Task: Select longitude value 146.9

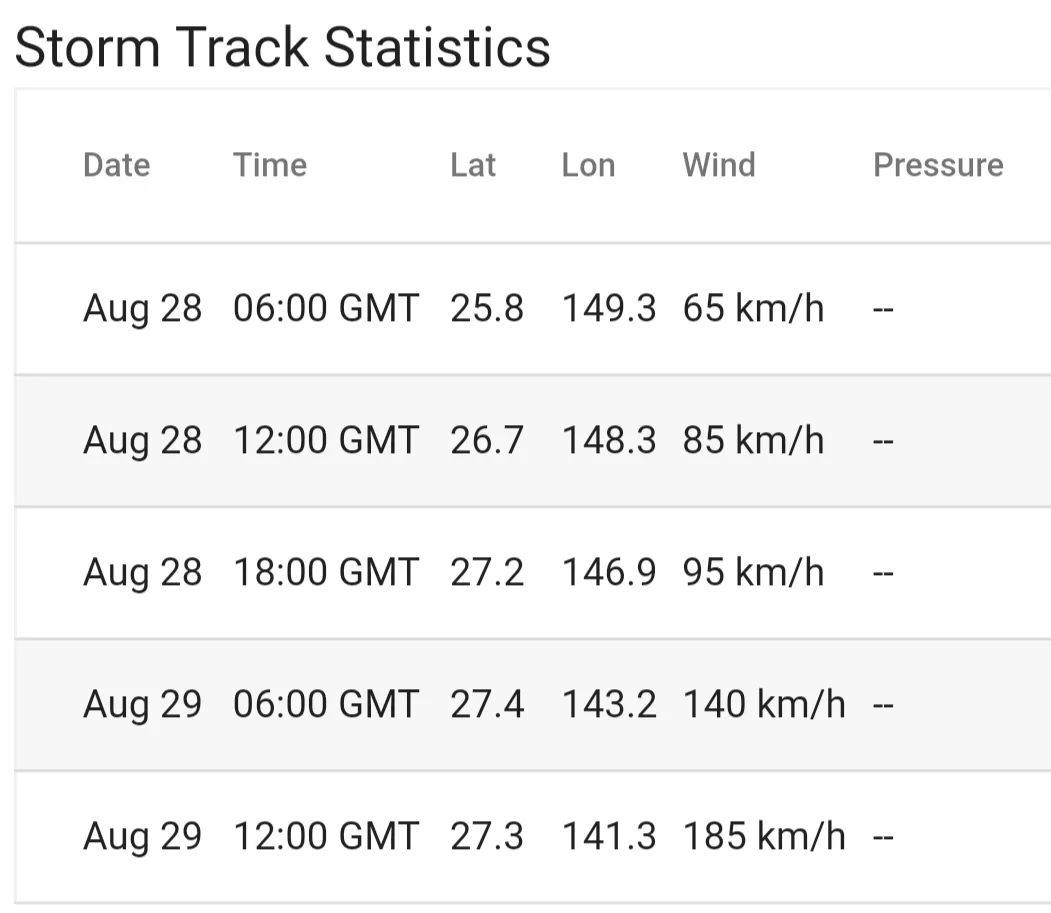Action: point(608,572)
